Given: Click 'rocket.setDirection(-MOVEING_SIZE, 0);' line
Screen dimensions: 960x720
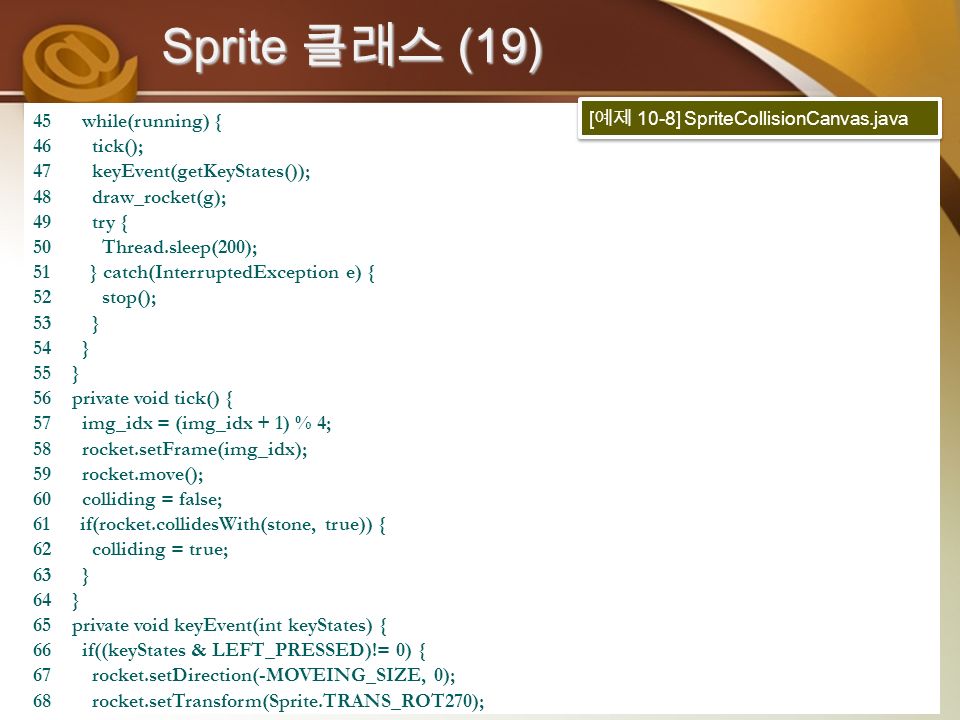Looking at the screenshot, I should [x=273, y=675].
